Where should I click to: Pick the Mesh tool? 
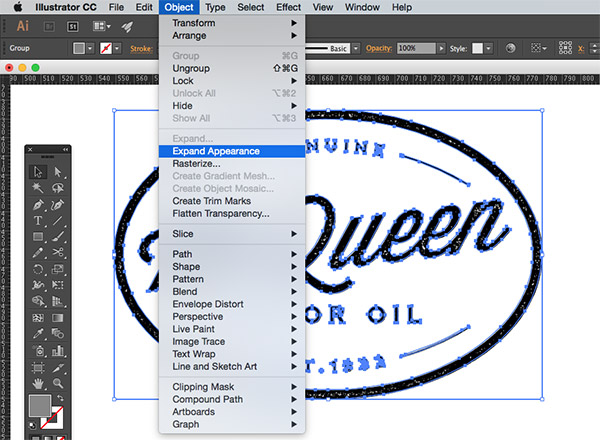38,318
